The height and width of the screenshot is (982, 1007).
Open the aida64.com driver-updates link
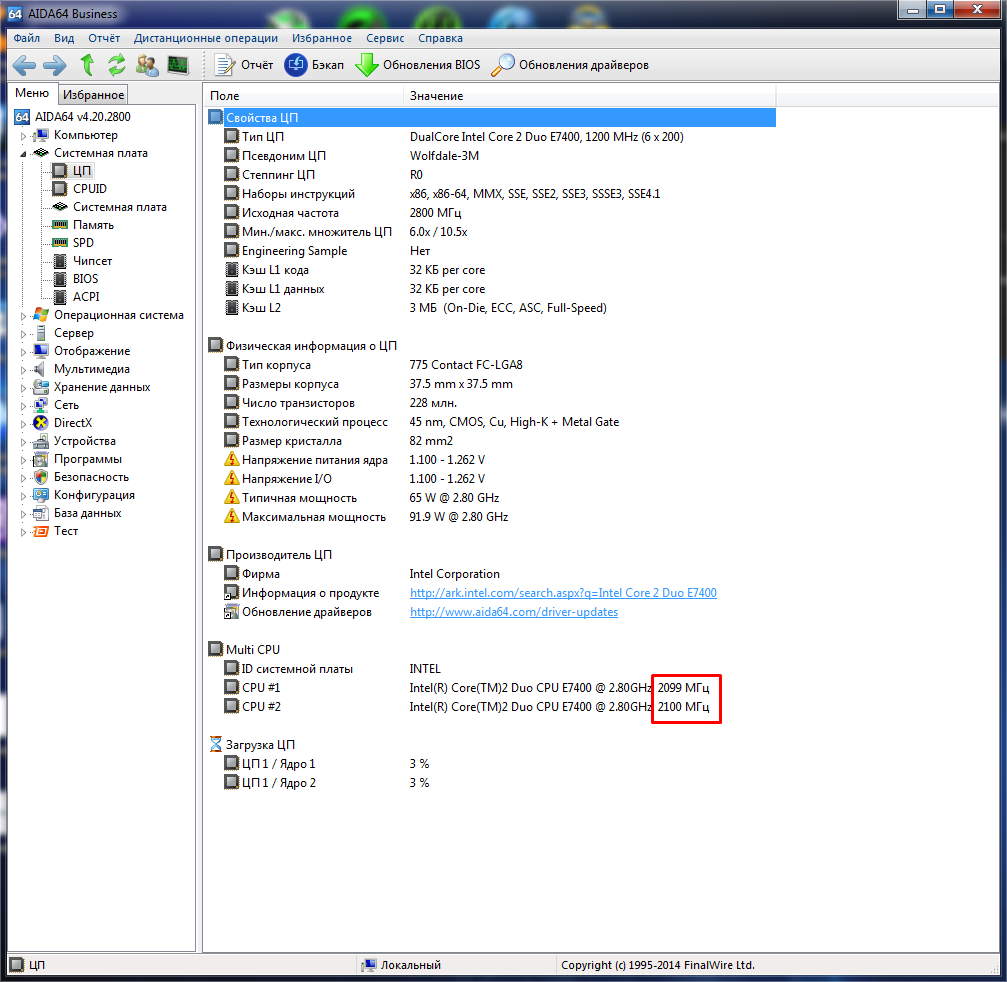(514, 612)
